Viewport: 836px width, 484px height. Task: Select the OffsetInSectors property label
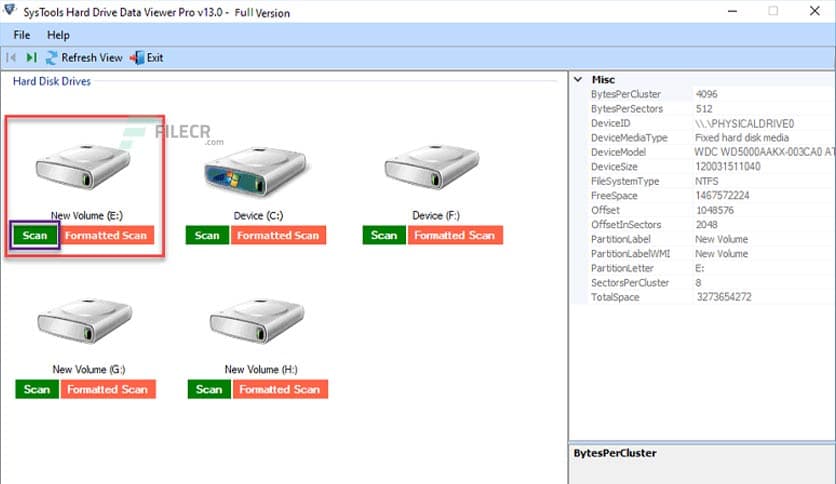pyautogui.click(x=626, y=224)
